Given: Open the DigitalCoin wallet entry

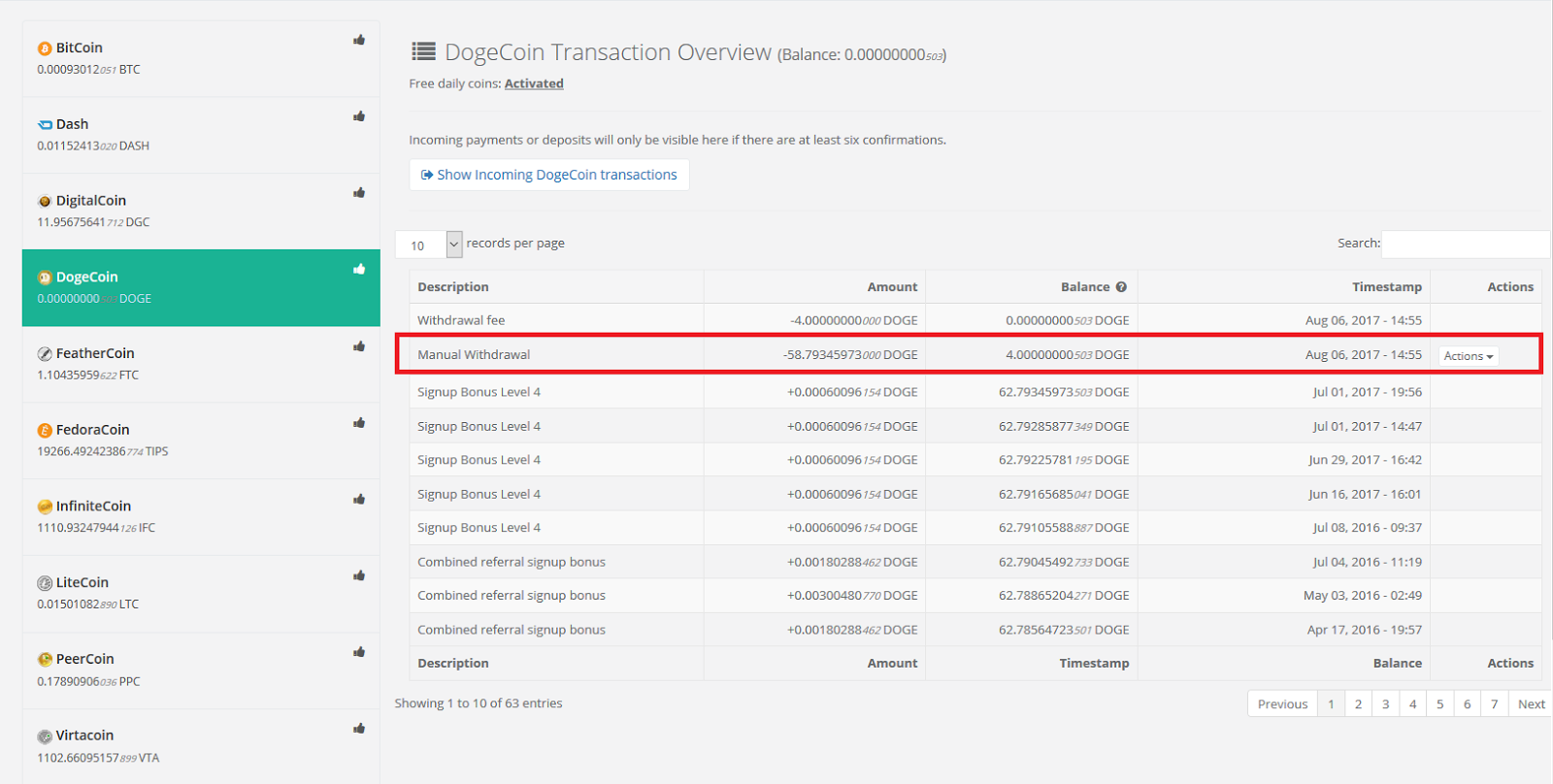Looking at the screenshot, I should [201, 212].
